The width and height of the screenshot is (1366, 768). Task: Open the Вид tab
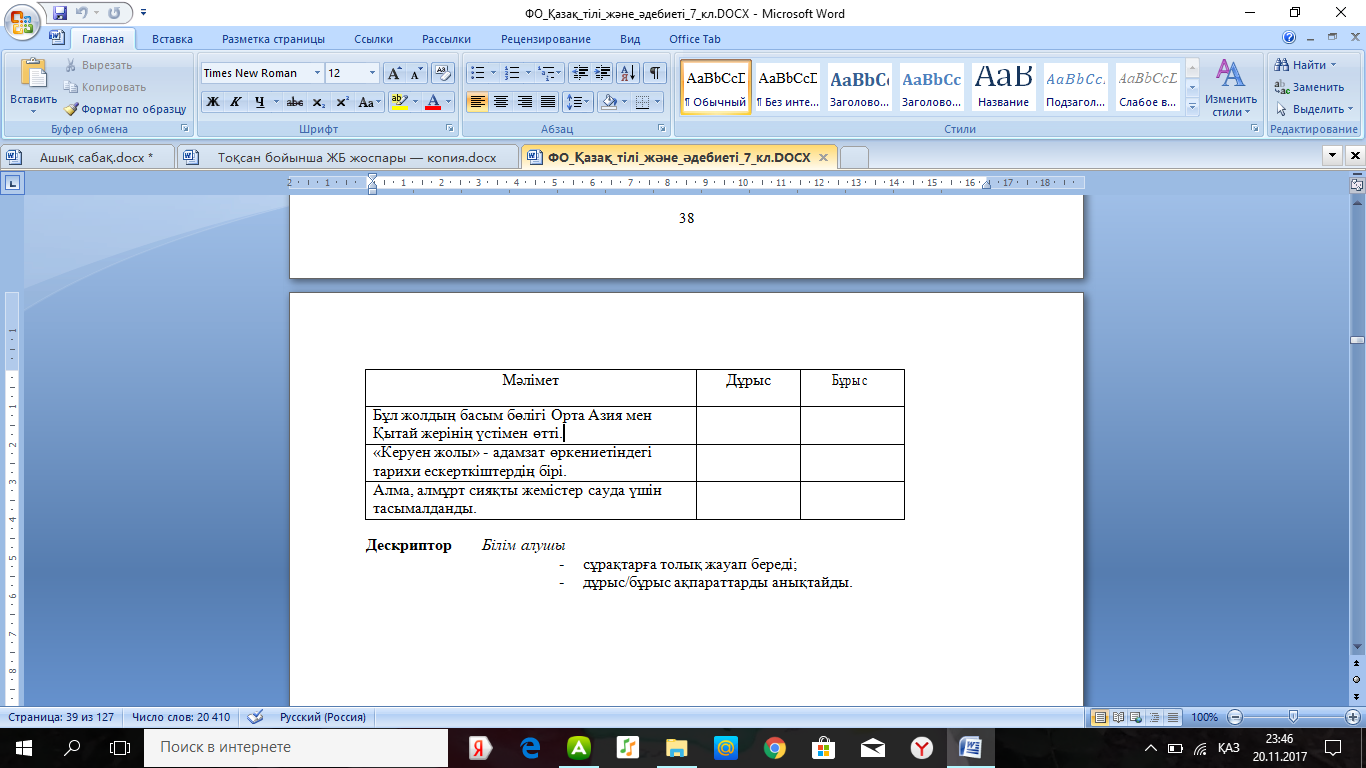pyautogui.click(x=630, y=39)
